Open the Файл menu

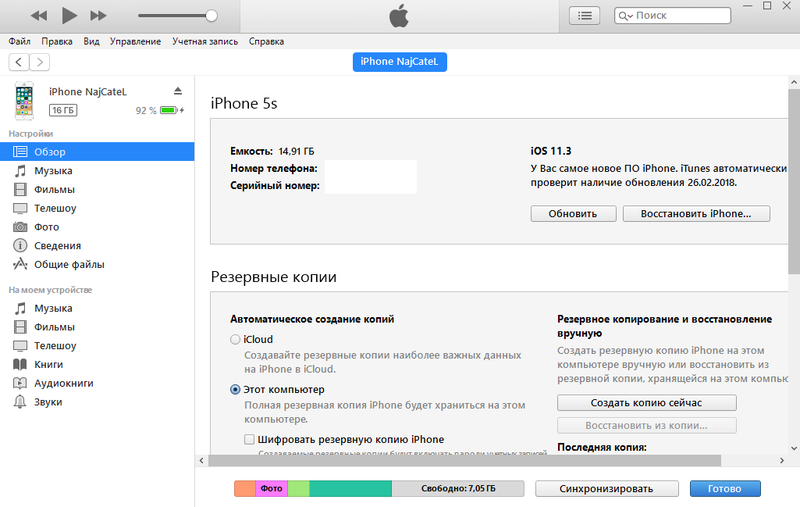[19, 41]
